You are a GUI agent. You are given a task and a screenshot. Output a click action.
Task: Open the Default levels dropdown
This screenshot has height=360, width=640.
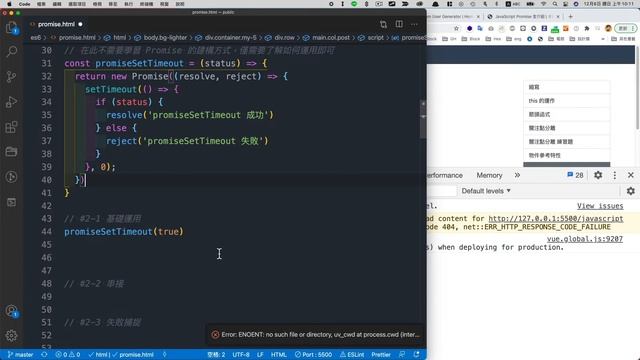pos(486,191)
